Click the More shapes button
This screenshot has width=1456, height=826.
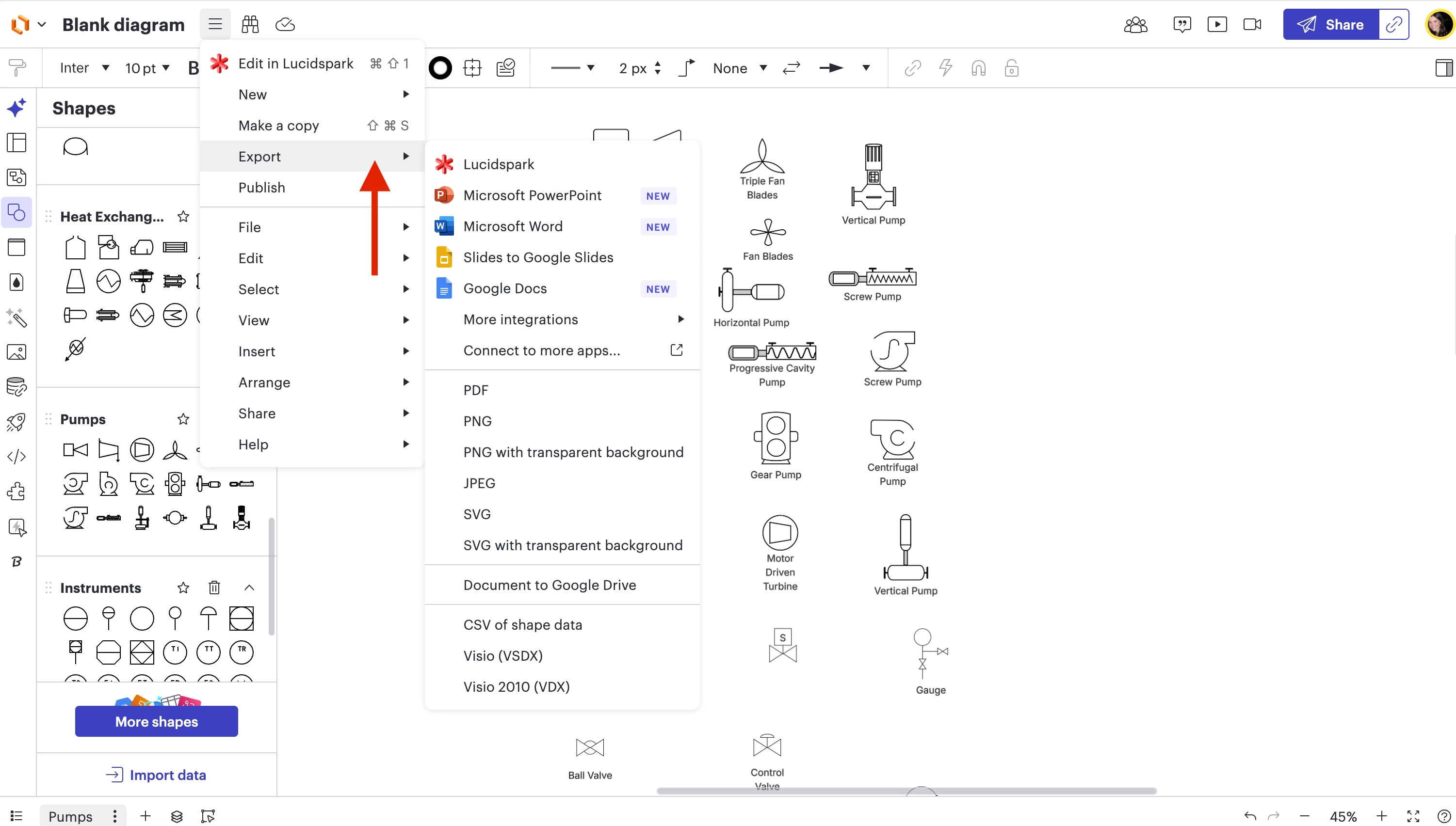156,722
